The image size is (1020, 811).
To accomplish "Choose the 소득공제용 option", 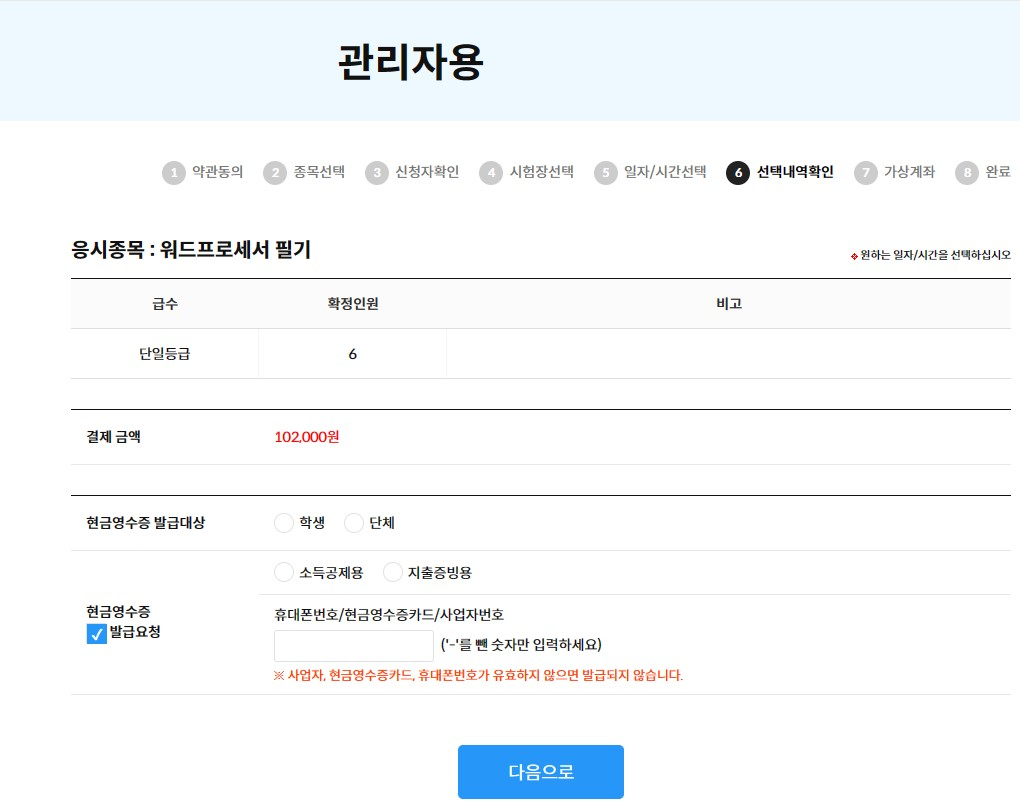I will [x=284, y=572].
